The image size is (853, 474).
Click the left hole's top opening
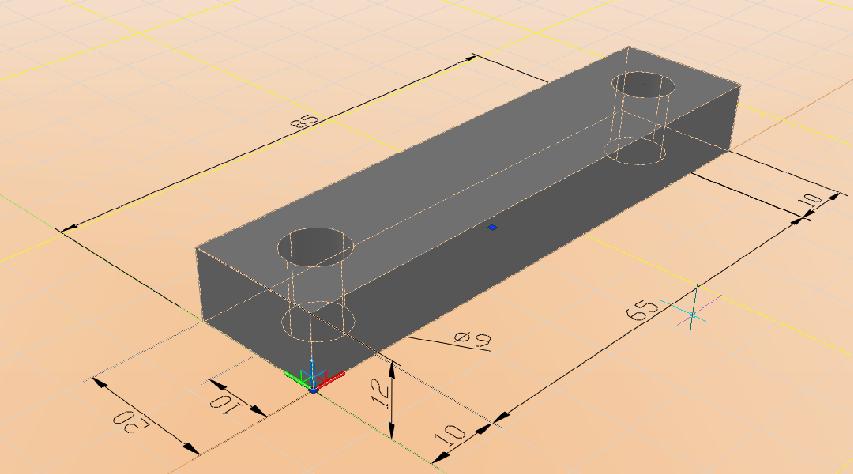(316, 244)
